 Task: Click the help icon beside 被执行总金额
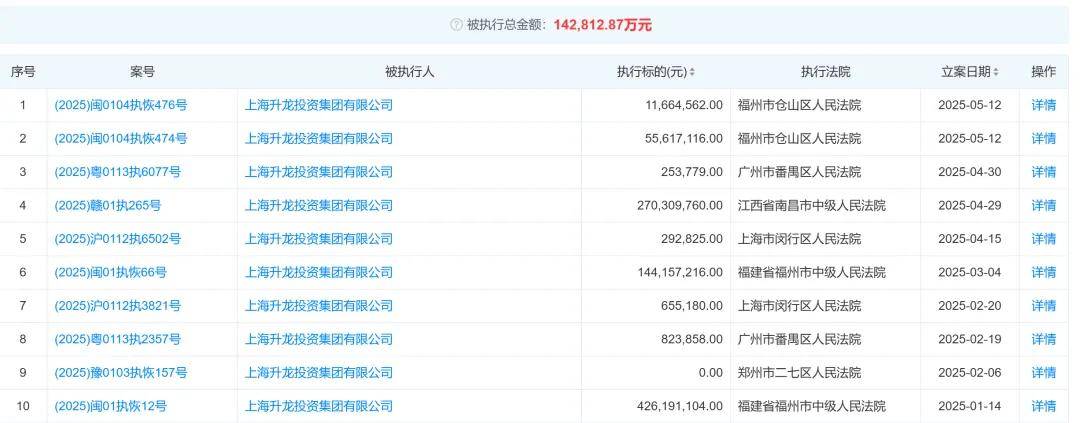tap(456, 25)
